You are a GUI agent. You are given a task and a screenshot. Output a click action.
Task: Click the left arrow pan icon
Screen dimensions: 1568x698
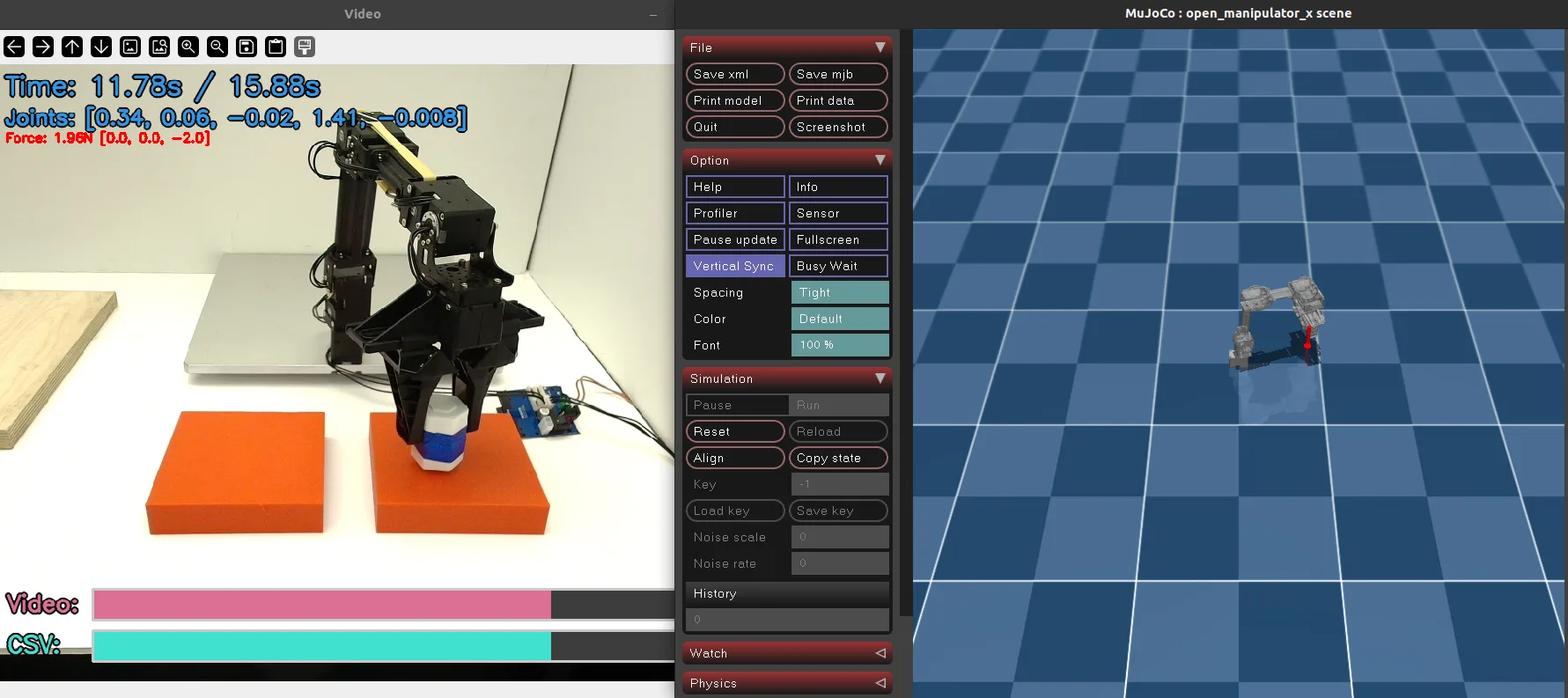14,47
